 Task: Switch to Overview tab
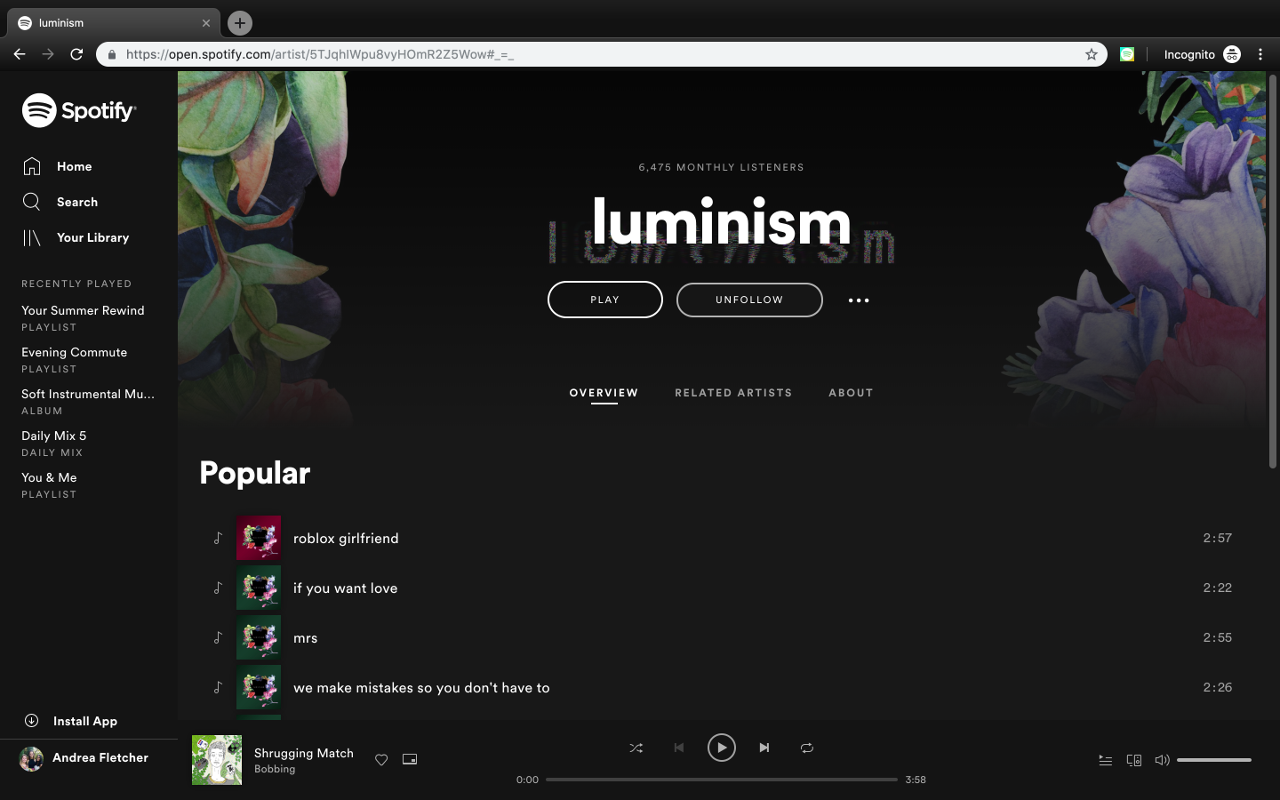click(604, 393)
